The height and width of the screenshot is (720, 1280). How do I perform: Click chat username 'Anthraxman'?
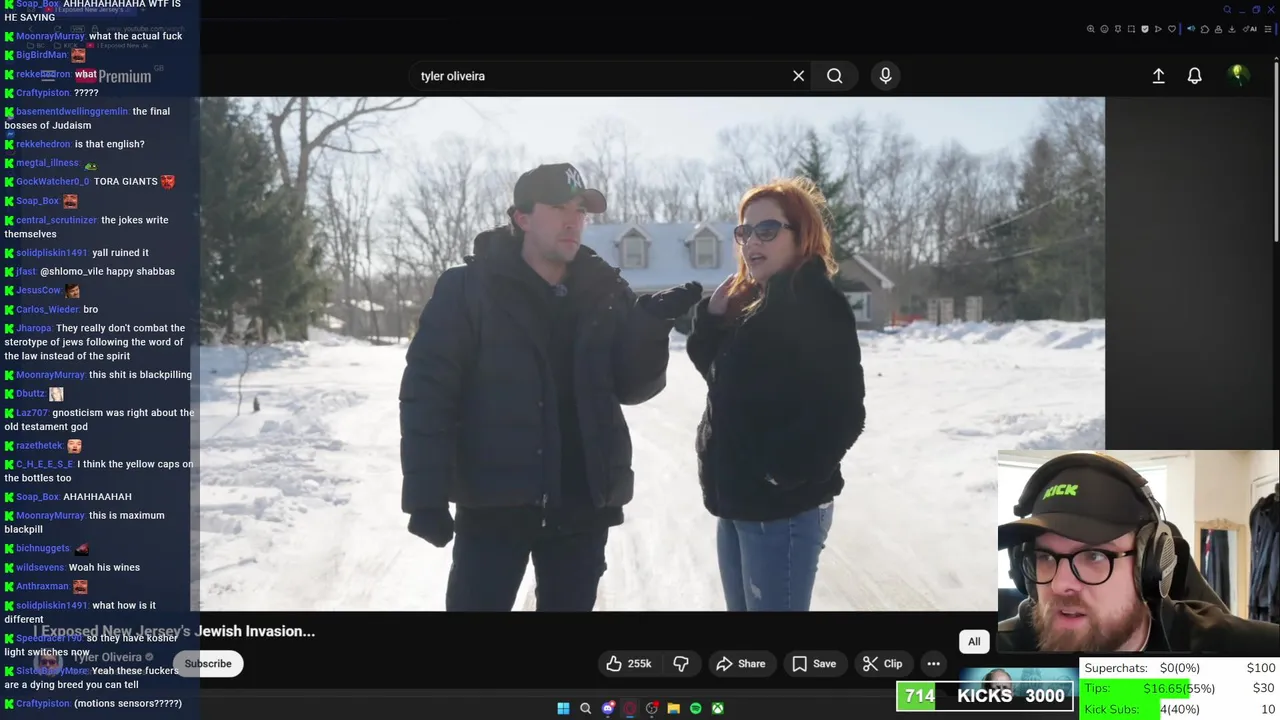coord(42,587)
